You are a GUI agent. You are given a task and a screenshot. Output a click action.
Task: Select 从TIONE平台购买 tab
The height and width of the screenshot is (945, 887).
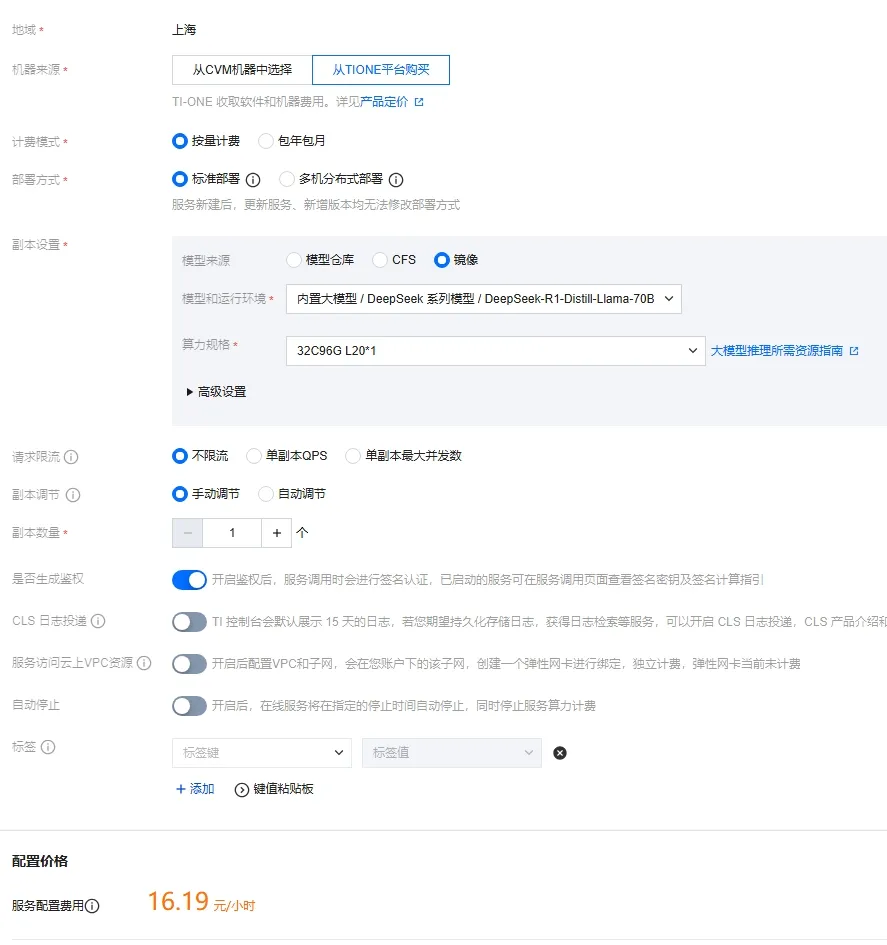pyautogui.click(x=380, y=70)
